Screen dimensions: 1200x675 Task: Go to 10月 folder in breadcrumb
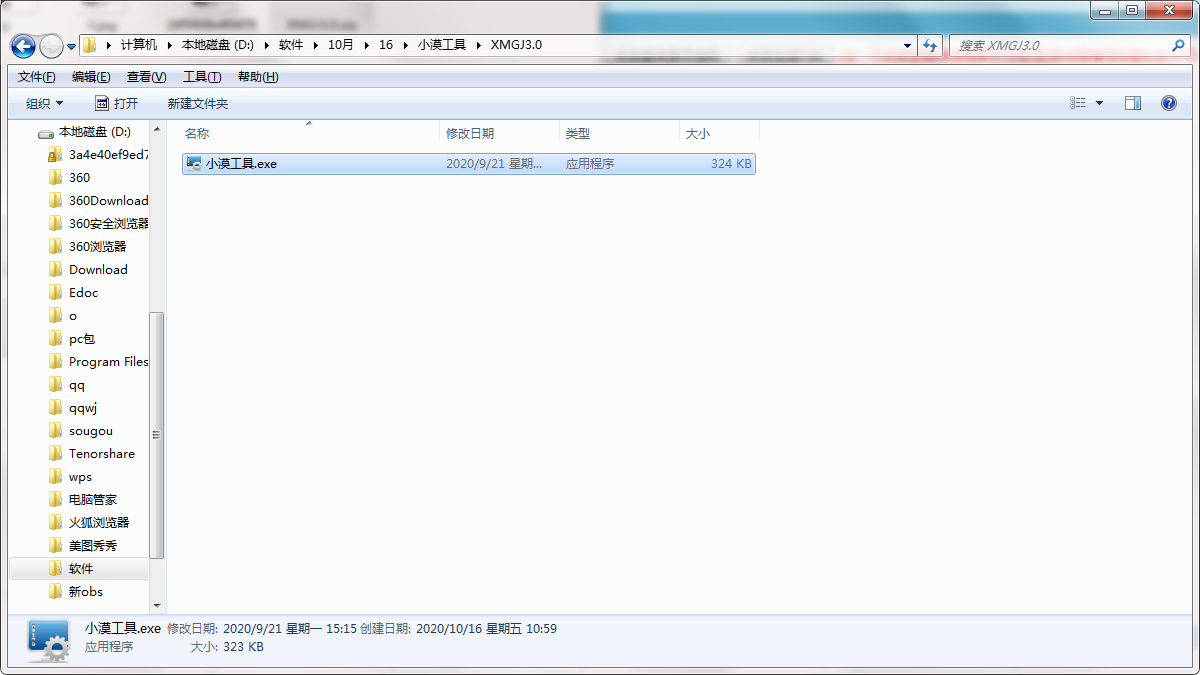pyautogui.click(x=340, y=46)
